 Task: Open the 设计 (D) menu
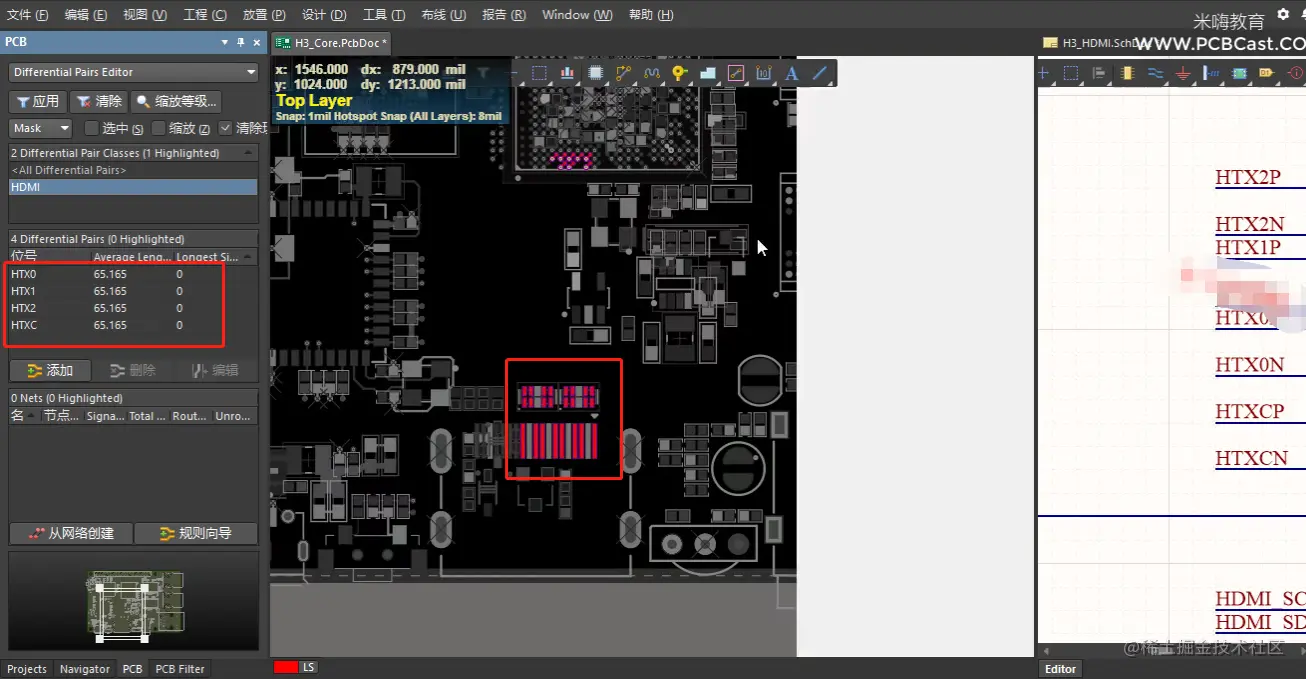point(324,15)
